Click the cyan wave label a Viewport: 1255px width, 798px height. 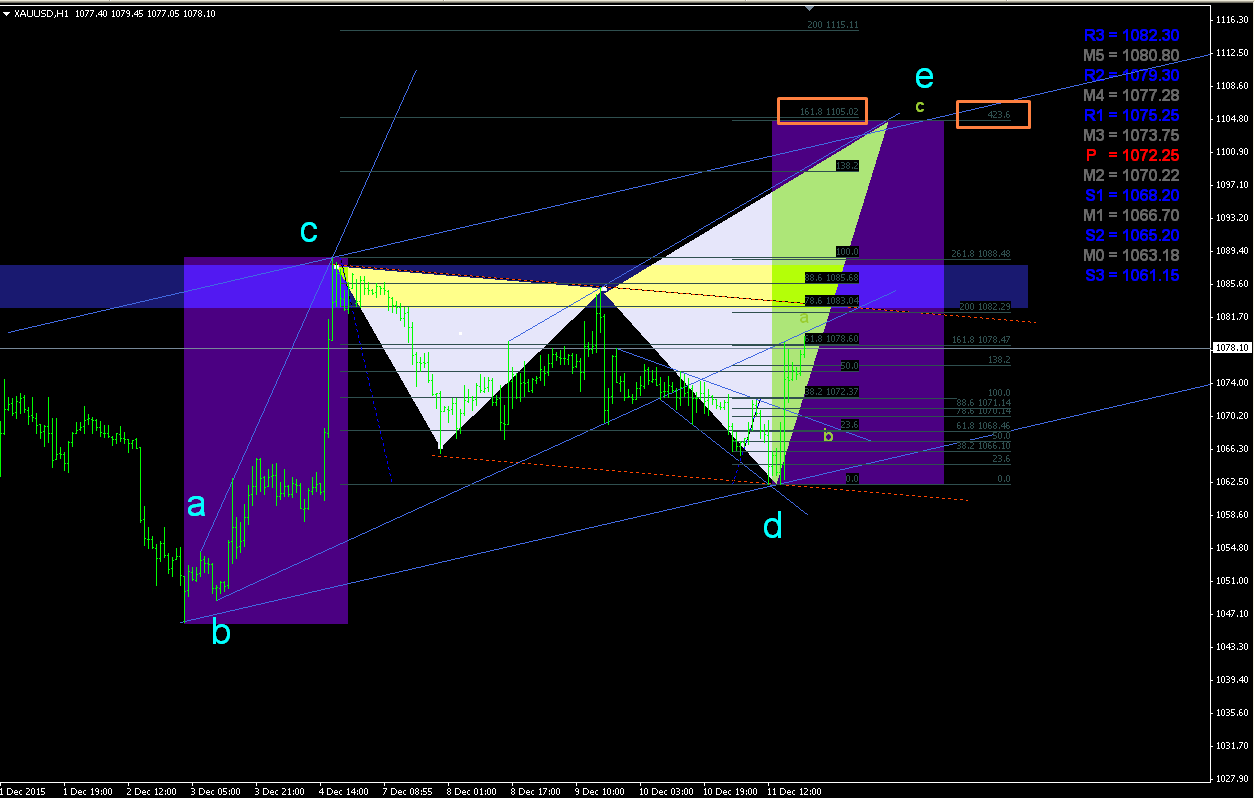click(196, 506)
